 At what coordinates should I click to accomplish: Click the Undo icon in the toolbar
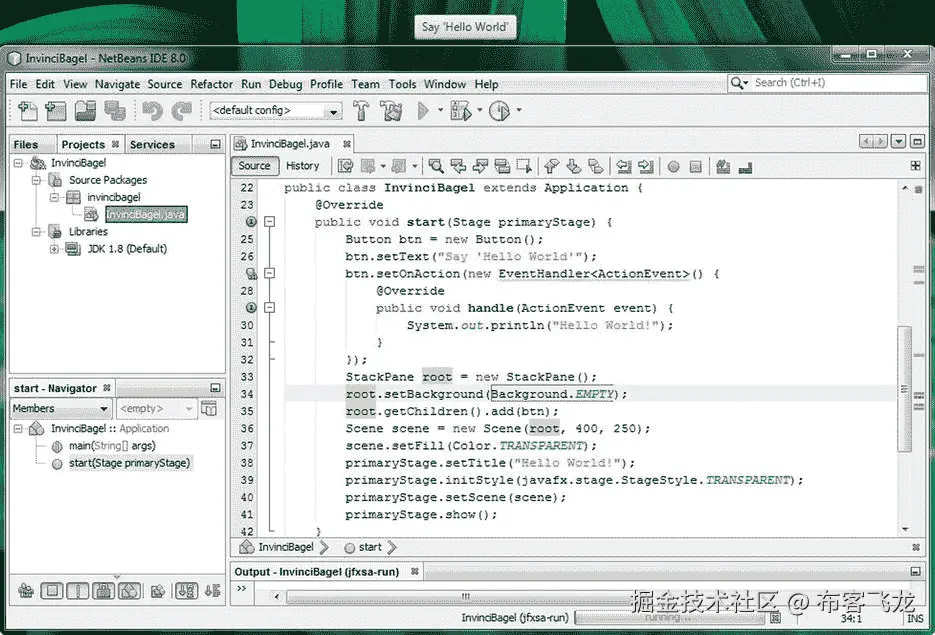pos(156,112)
